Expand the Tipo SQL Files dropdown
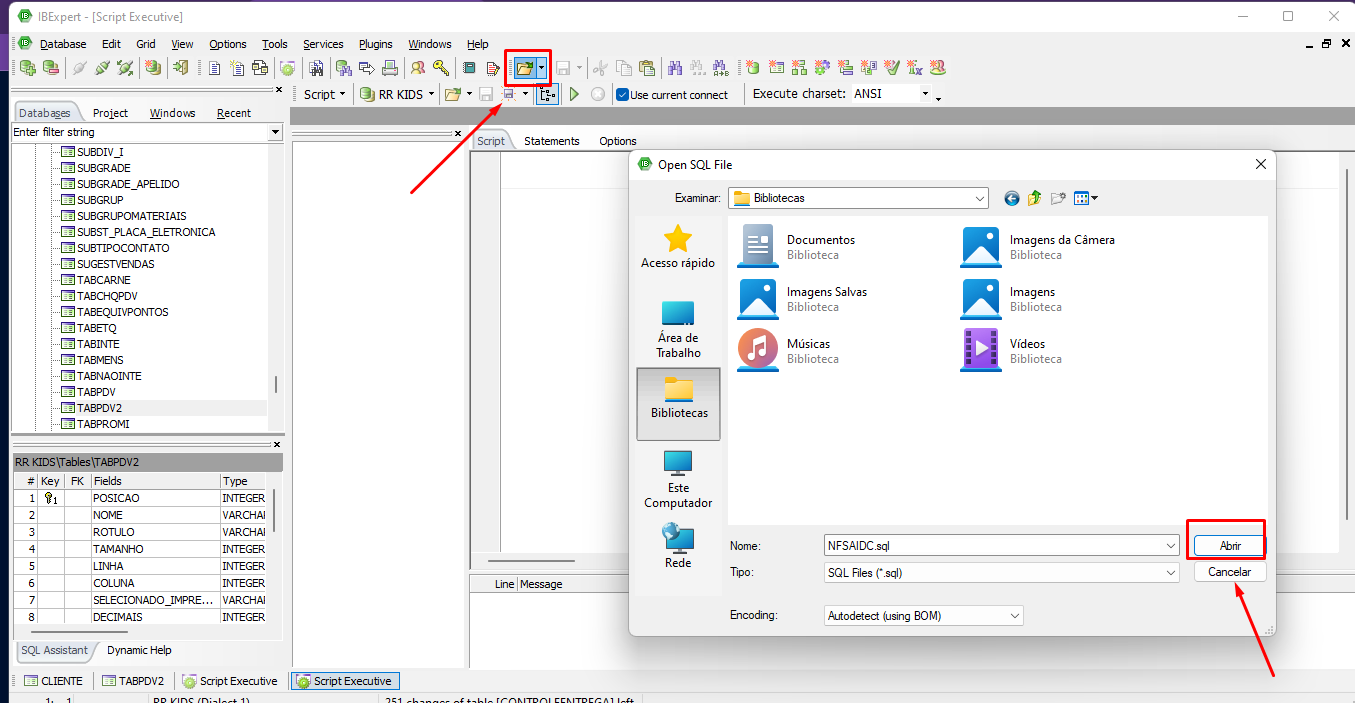 [x=1001, y=573]
